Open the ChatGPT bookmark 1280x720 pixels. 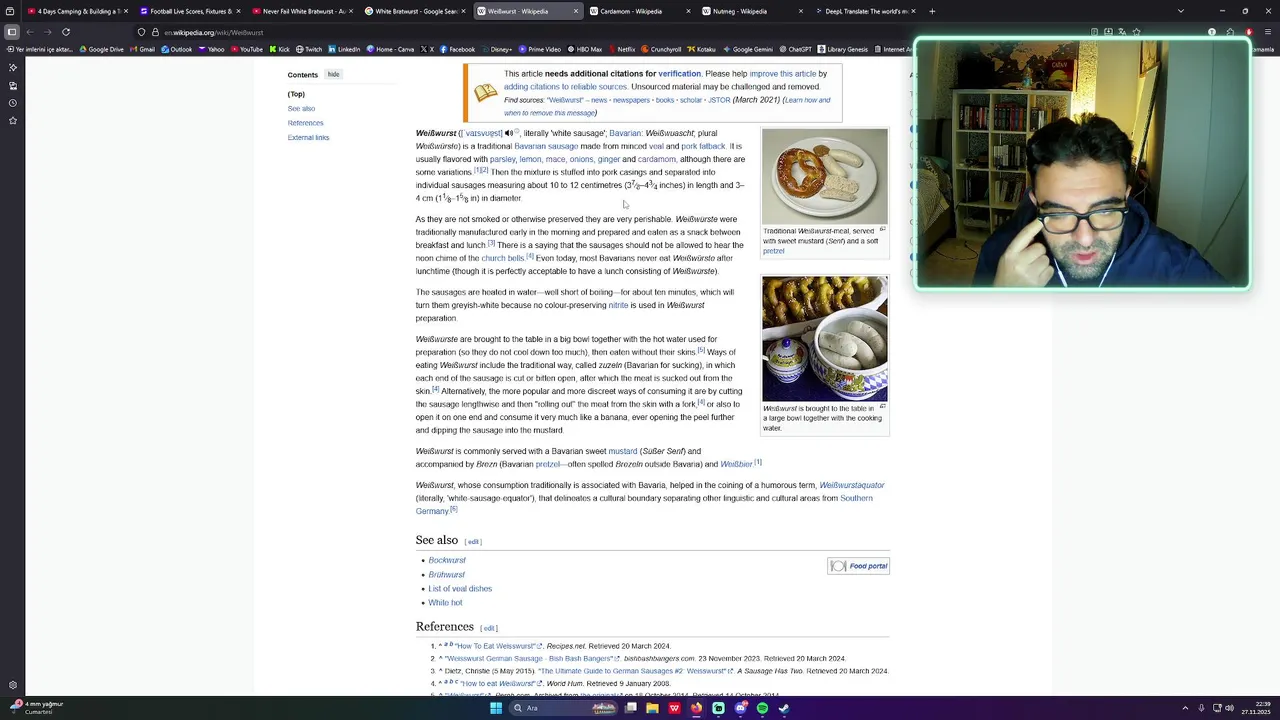795,49
